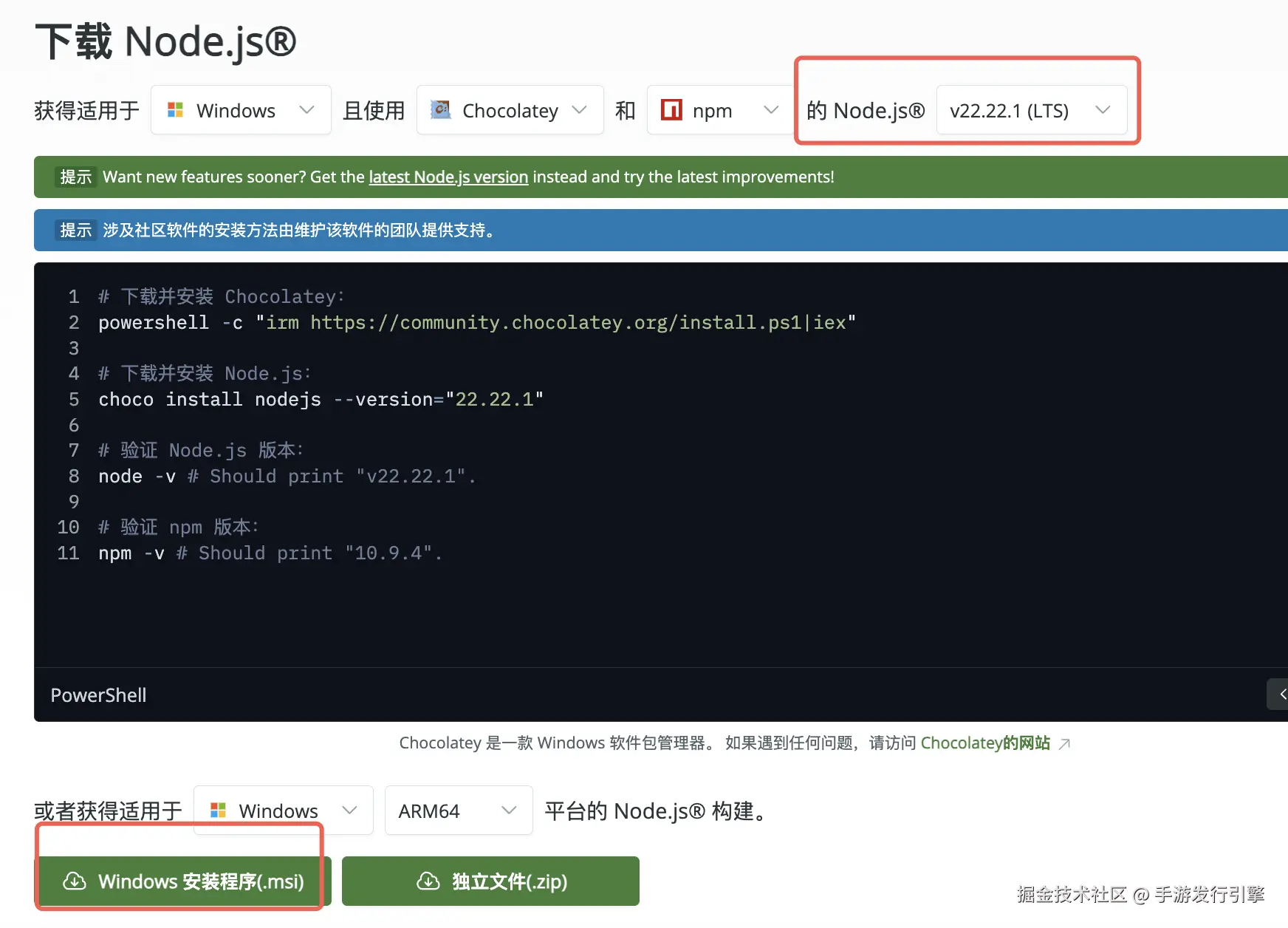The width and height of the screenshot is (1288, 928).
Task: Click the comment line 下载并安装 Chocolatey
Action: pos(222,296)
